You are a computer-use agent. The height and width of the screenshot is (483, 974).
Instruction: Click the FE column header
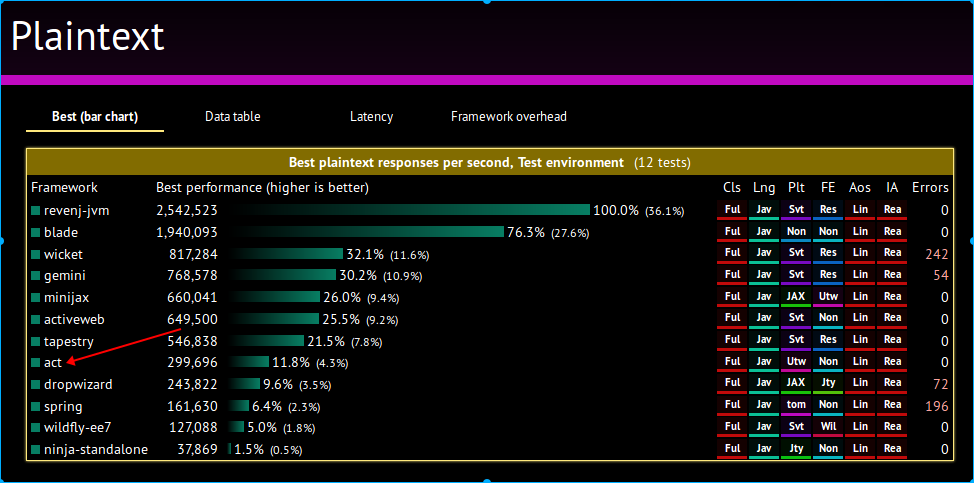[x=828, y=187]
